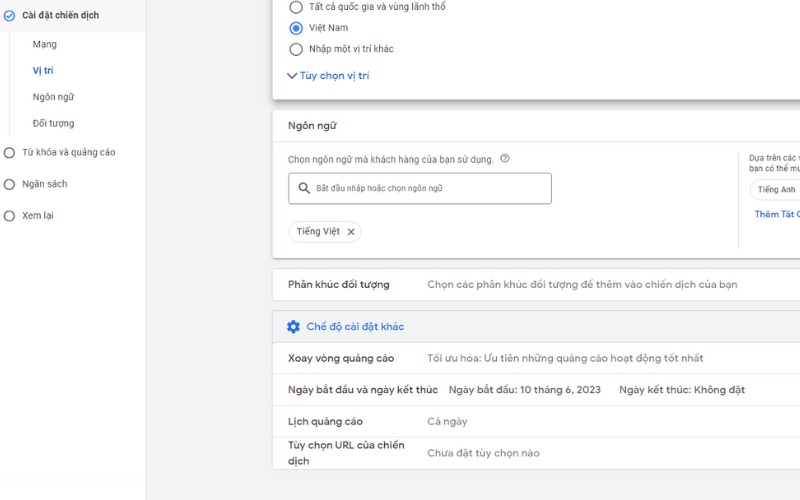Screen dimensions: 800x500
Task: Choose Nhập một vị trí khác option
Action: 296,49
